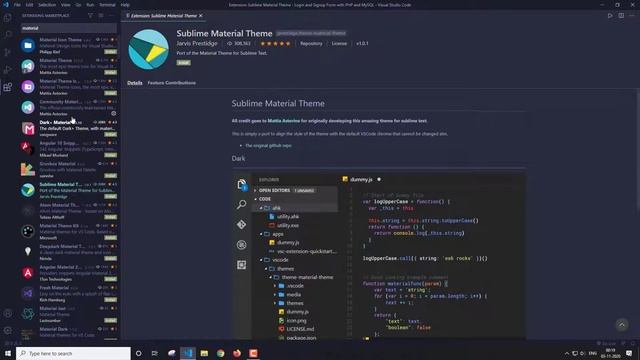Open the Terminal menu

point(107,5)
